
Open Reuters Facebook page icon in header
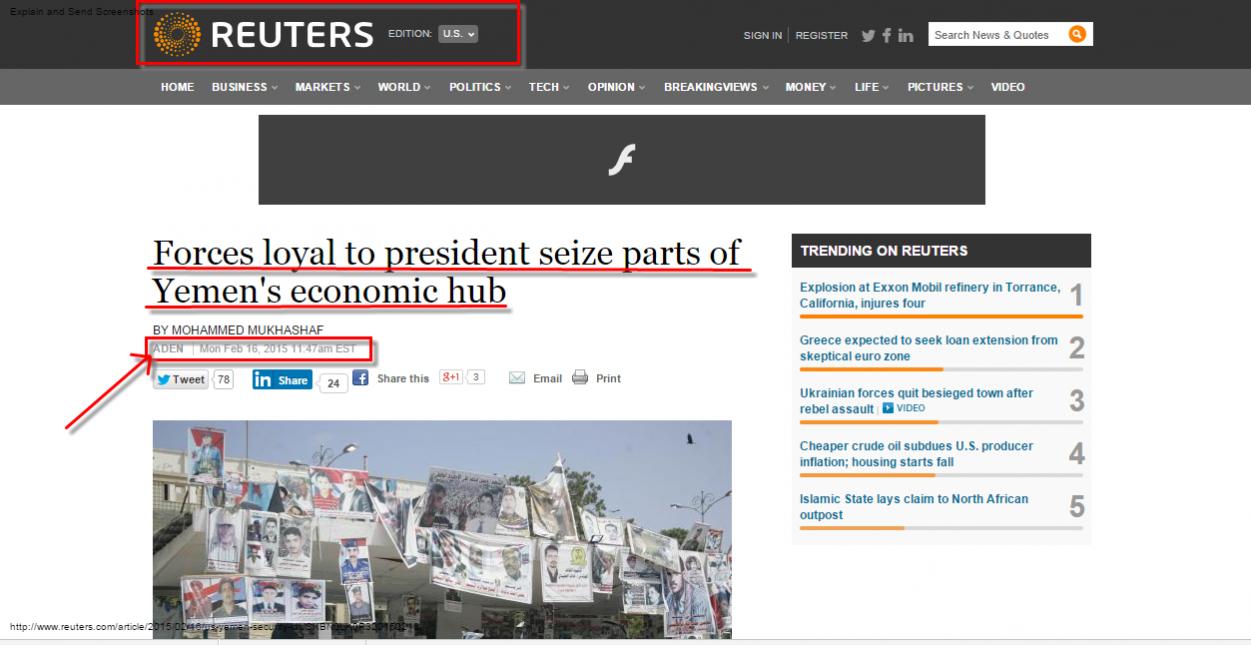coord(886,35)
